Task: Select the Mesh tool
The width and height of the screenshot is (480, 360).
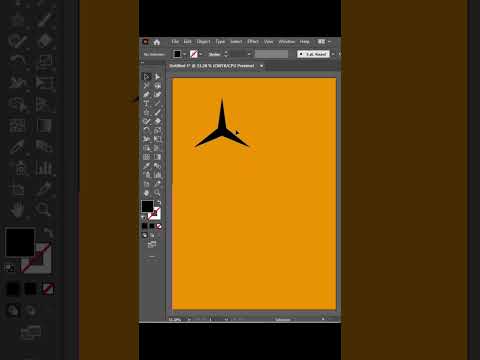Action: coord(147,157)
